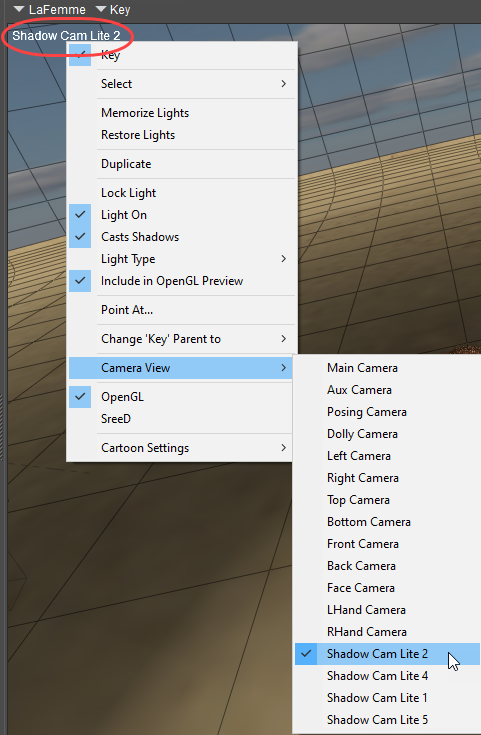Toggle Include in OpenGL Preview
Viewport: 481px width, 735px height.
coord(172,281)
